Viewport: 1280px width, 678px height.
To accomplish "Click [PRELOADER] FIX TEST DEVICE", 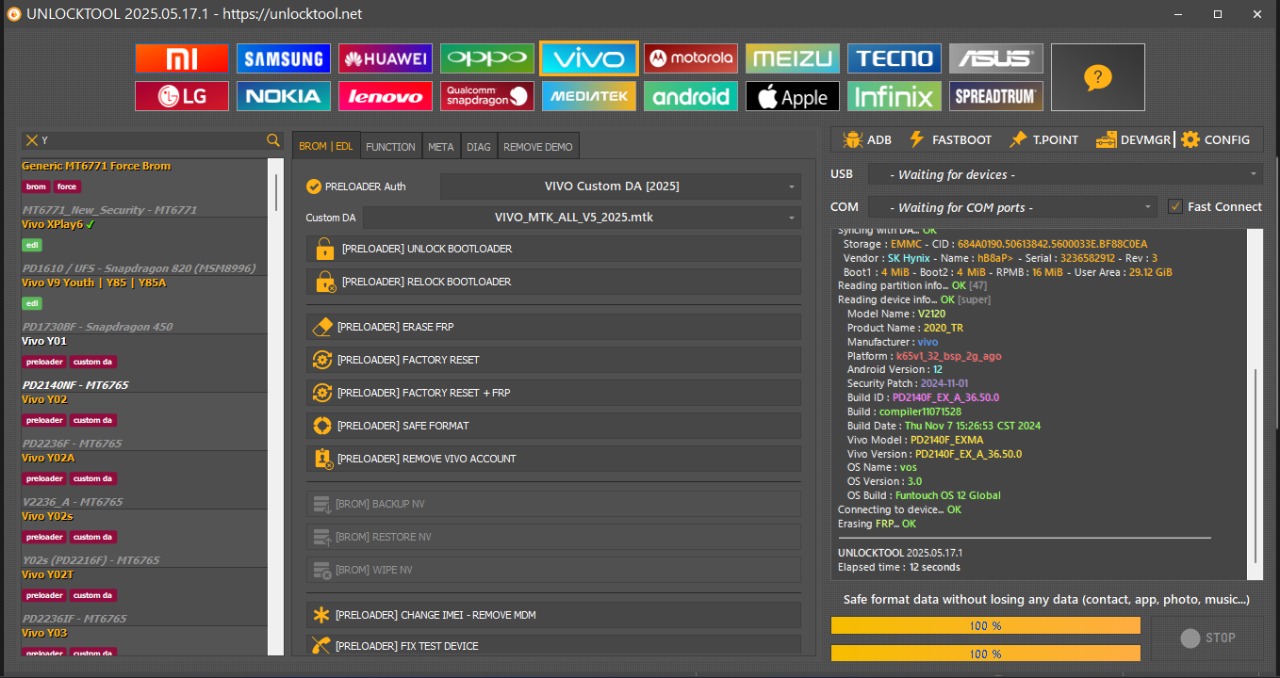I will coord(554,646).
